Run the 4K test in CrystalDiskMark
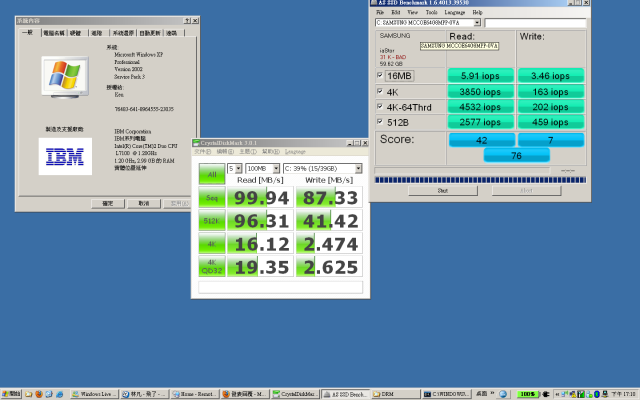This screenshot has width=640, height=400. pos(212,244)
